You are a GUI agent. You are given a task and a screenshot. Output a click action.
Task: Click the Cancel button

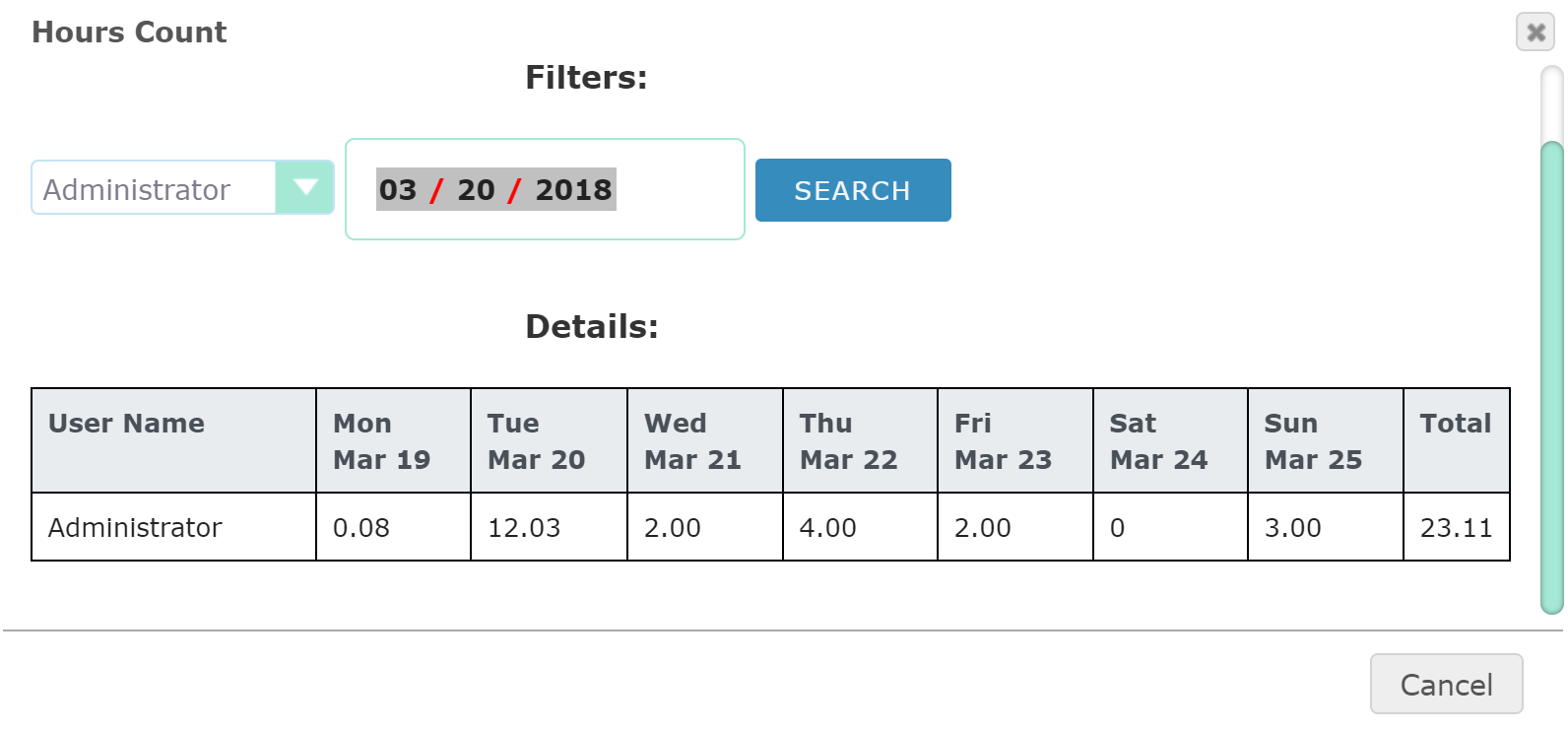coord(1445,684)
